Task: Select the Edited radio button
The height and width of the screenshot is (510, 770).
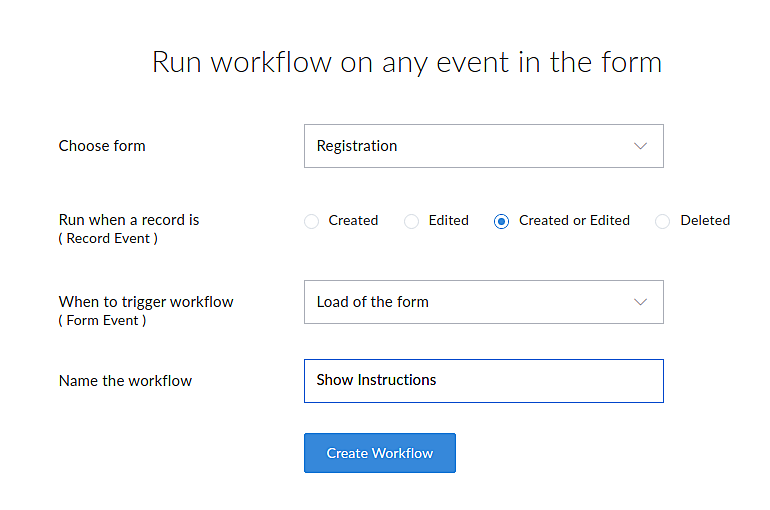Action: point(411,221)
